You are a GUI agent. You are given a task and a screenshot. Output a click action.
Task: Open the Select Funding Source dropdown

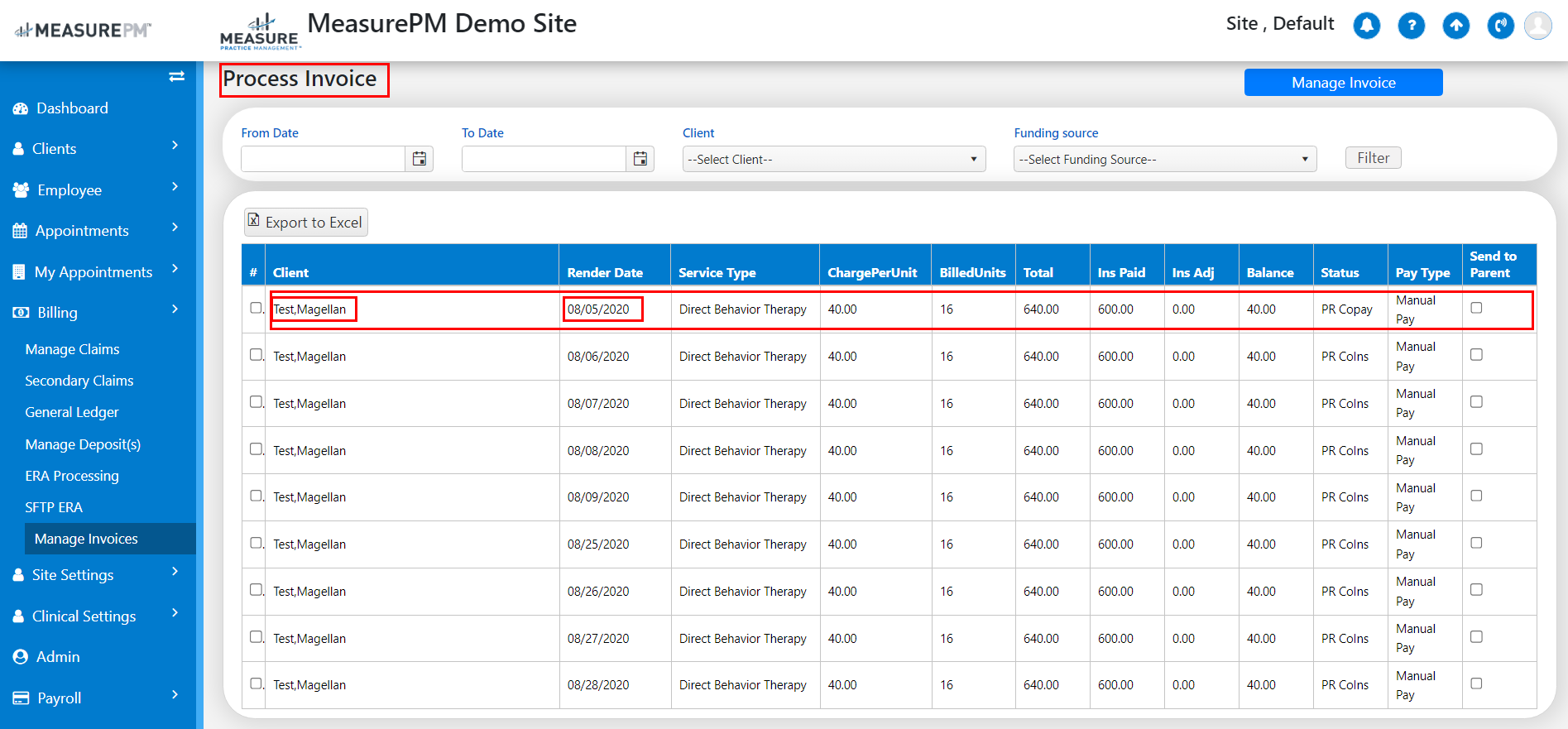pos(1165,159)
